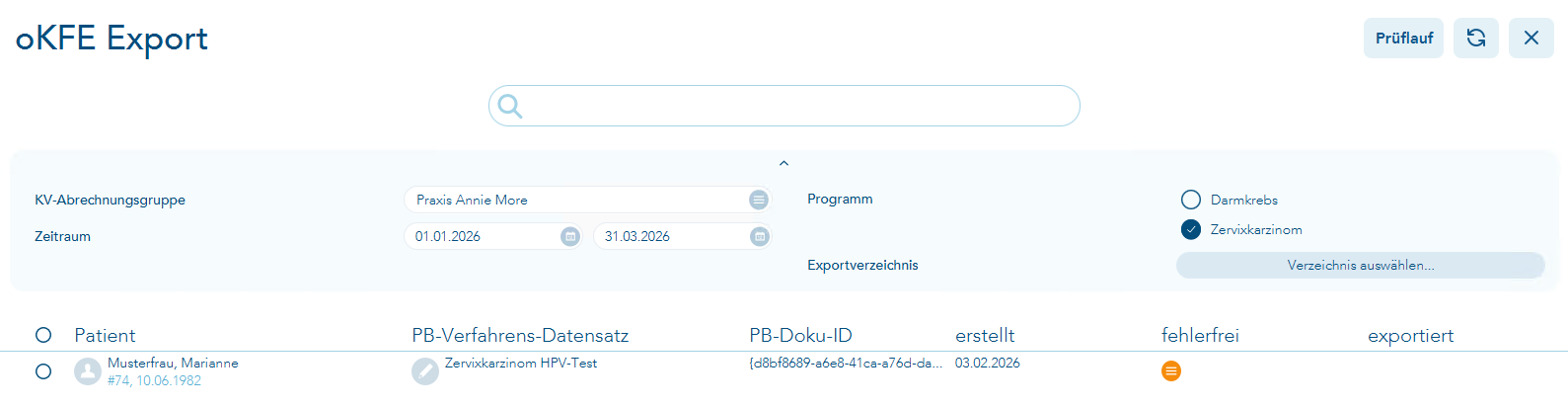Open the Praxis Annie More dropdown
Screen dimensions: 1568x407
tap(587, 200)
